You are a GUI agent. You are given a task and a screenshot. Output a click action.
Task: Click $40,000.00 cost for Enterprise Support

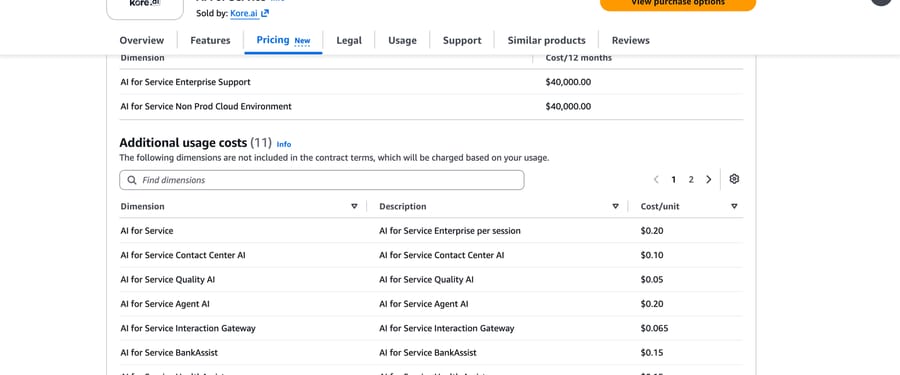pyautogui.click(x=568, y=82)
